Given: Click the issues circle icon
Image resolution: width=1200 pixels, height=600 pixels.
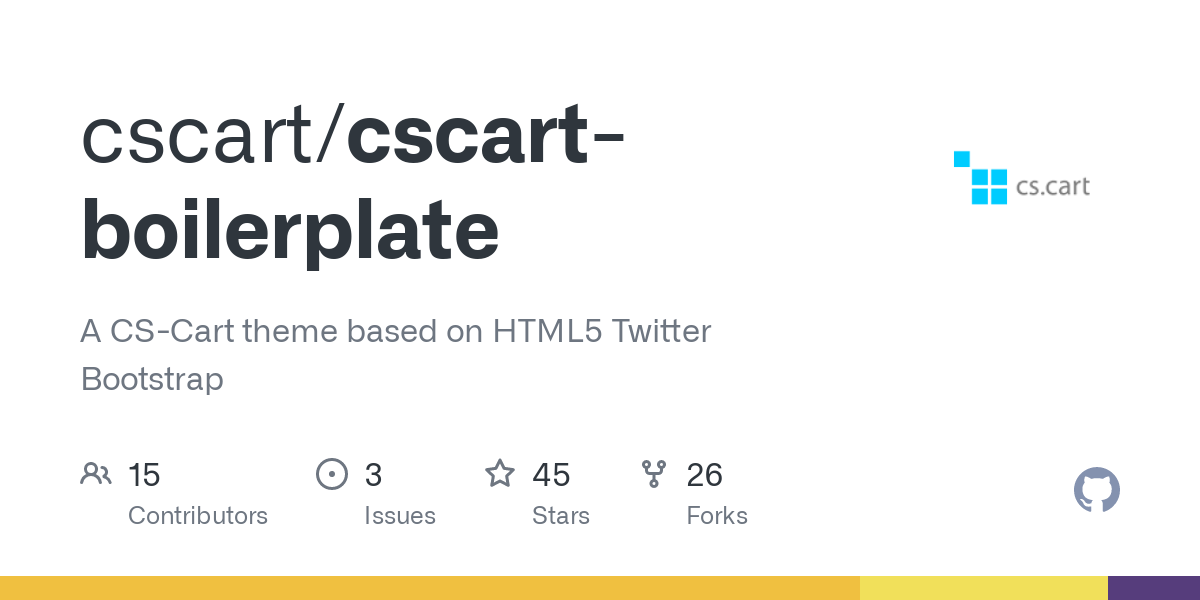Looking at the screenshot, I should point(332,474).
